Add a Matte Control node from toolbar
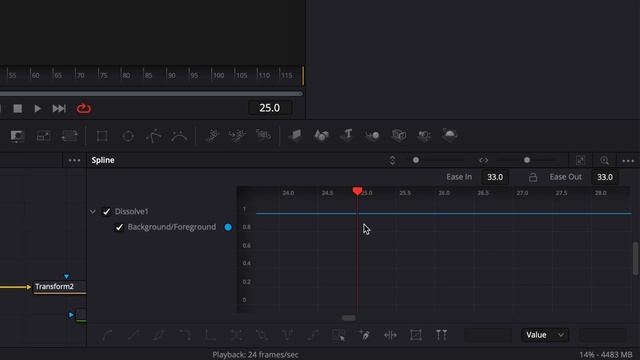This screenshot has height=360, width=640. pyautogui.click(x=17, y=136)
